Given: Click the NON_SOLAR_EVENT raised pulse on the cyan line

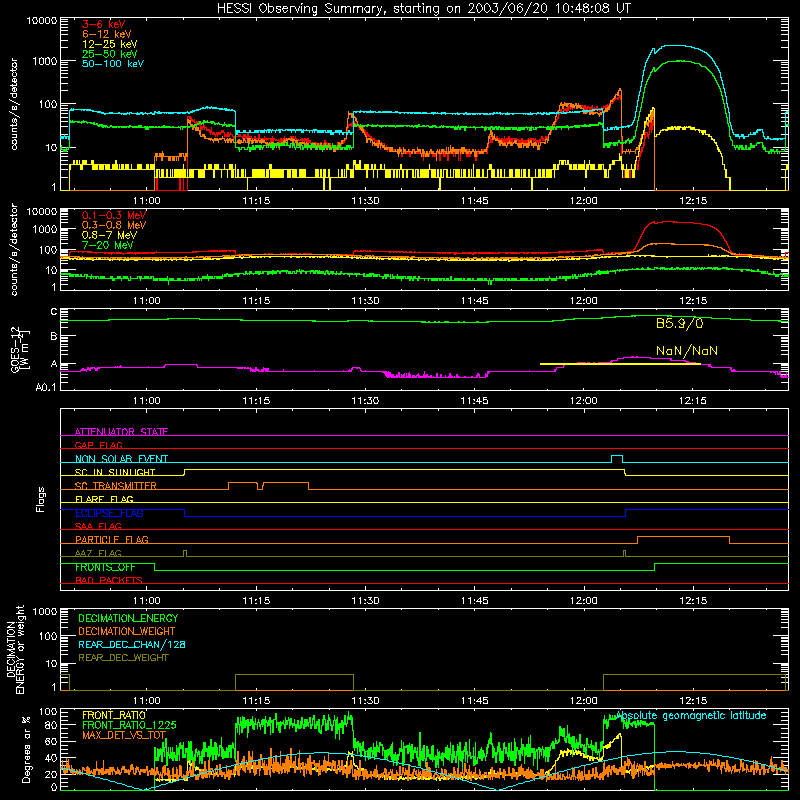Looking at the screenshot, I should point(617,459).
